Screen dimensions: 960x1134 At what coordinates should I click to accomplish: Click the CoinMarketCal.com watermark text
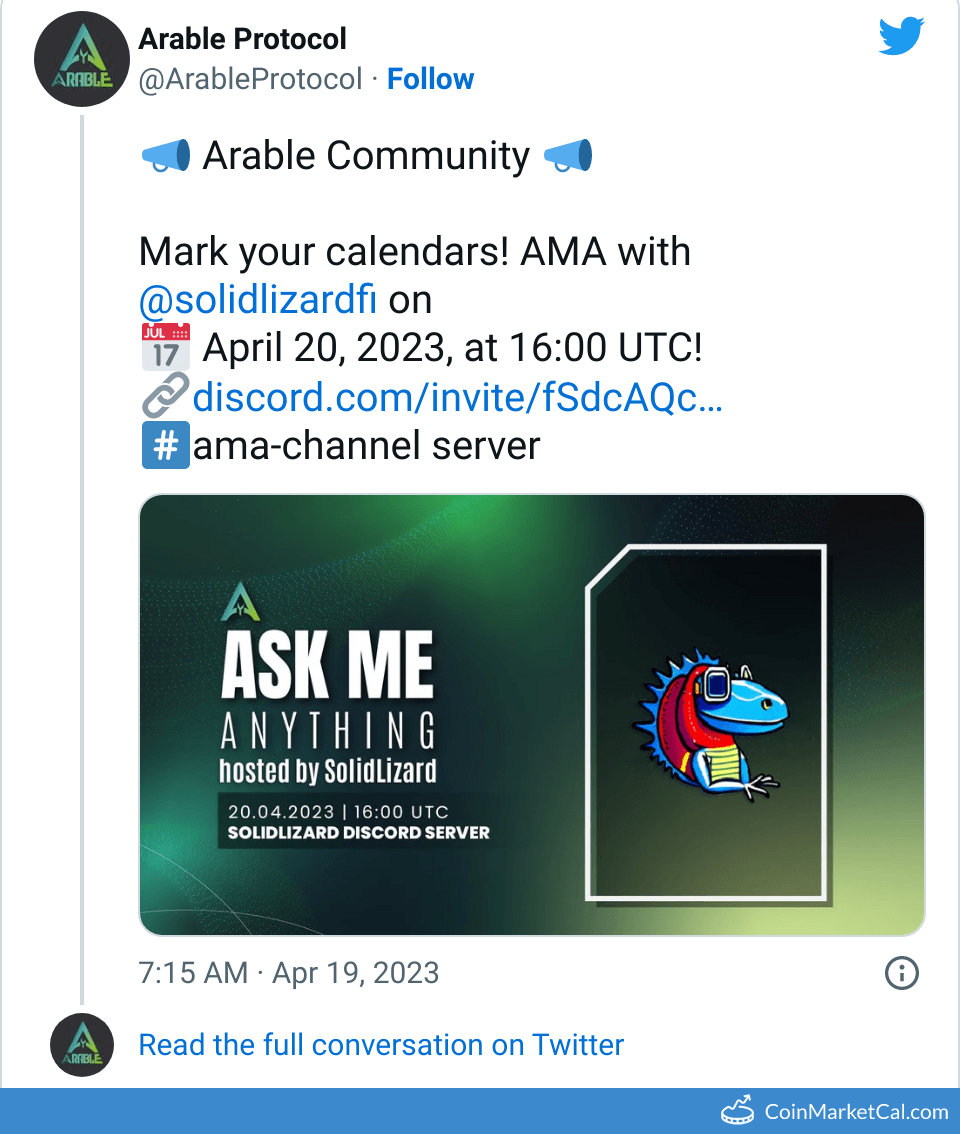coord(856,1111)
